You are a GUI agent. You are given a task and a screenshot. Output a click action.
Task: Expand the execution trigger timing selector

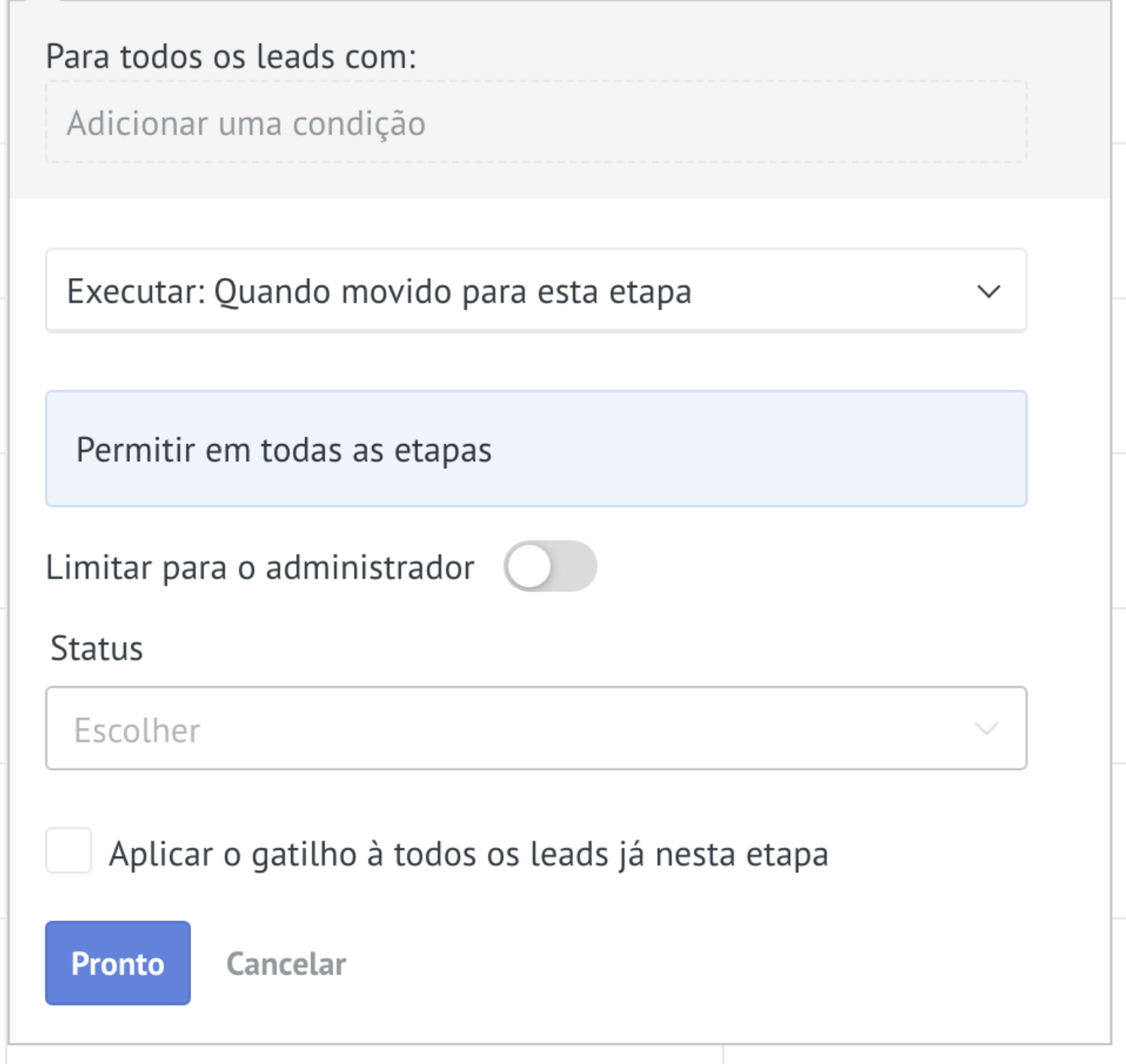coord(536,291)
